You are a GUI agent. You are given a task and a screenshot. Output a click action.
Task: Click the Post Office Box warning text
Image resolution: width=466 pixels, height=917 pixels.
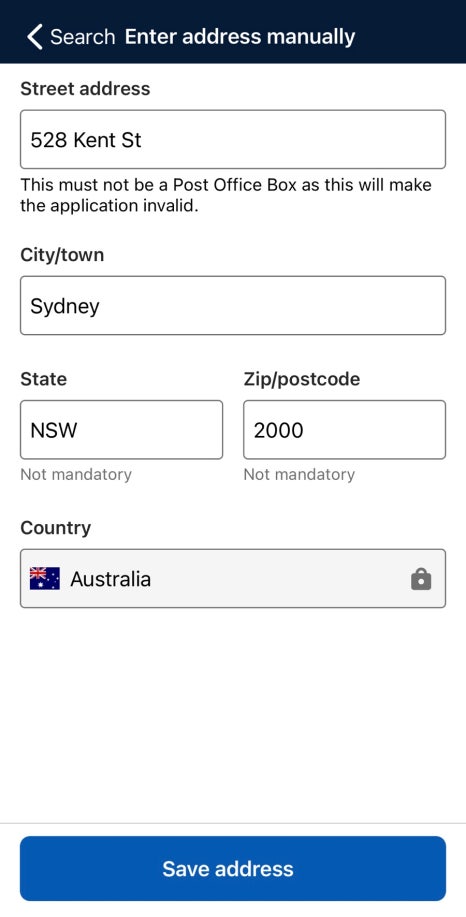pyautogui.click(x=226, y=195)
